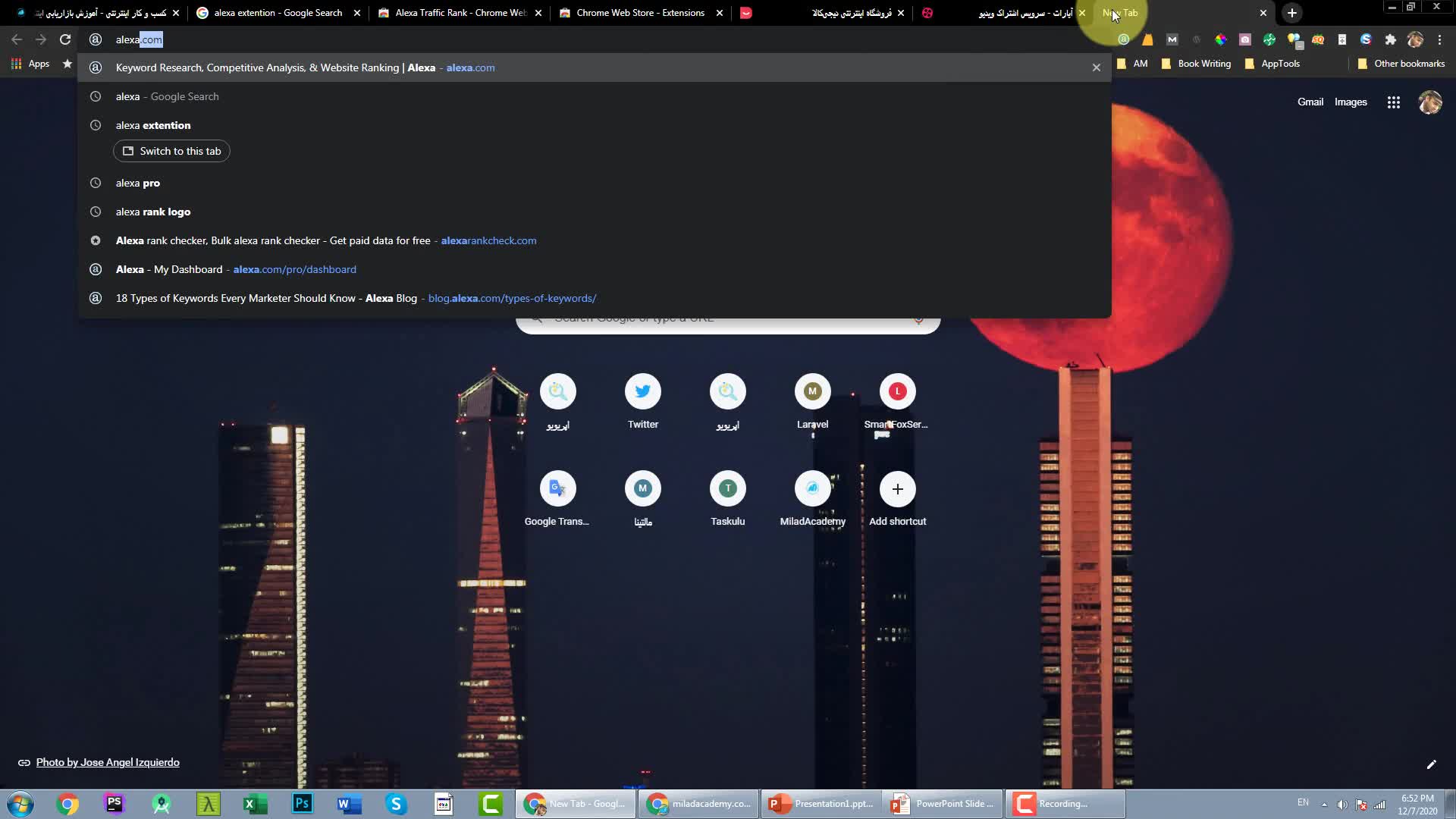Expand the Other bookmarks folder
The image size is (1456, 819).
1401,64
